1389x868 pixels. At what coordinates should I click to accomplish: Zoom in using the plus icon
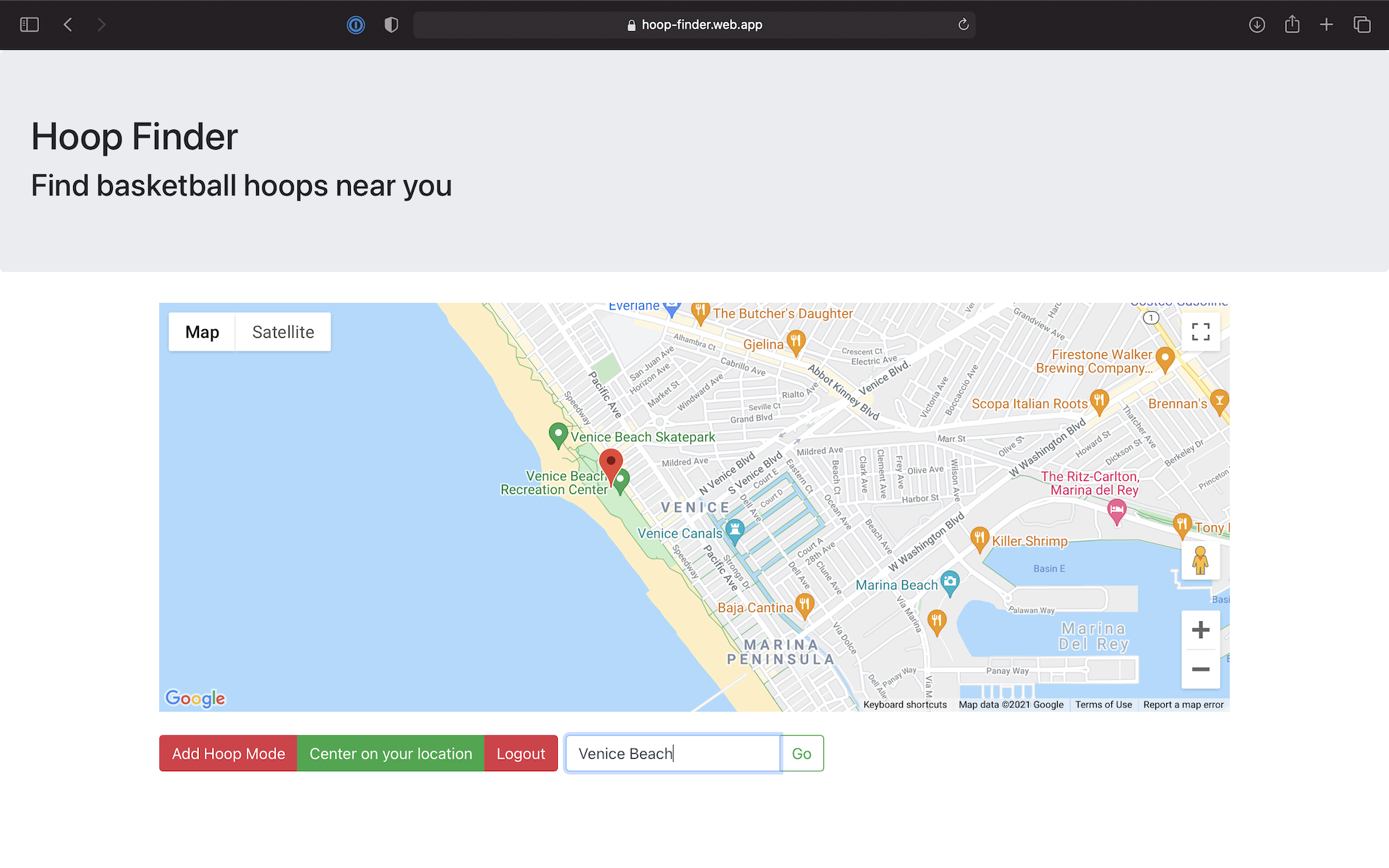click(x=1200, y=629)
